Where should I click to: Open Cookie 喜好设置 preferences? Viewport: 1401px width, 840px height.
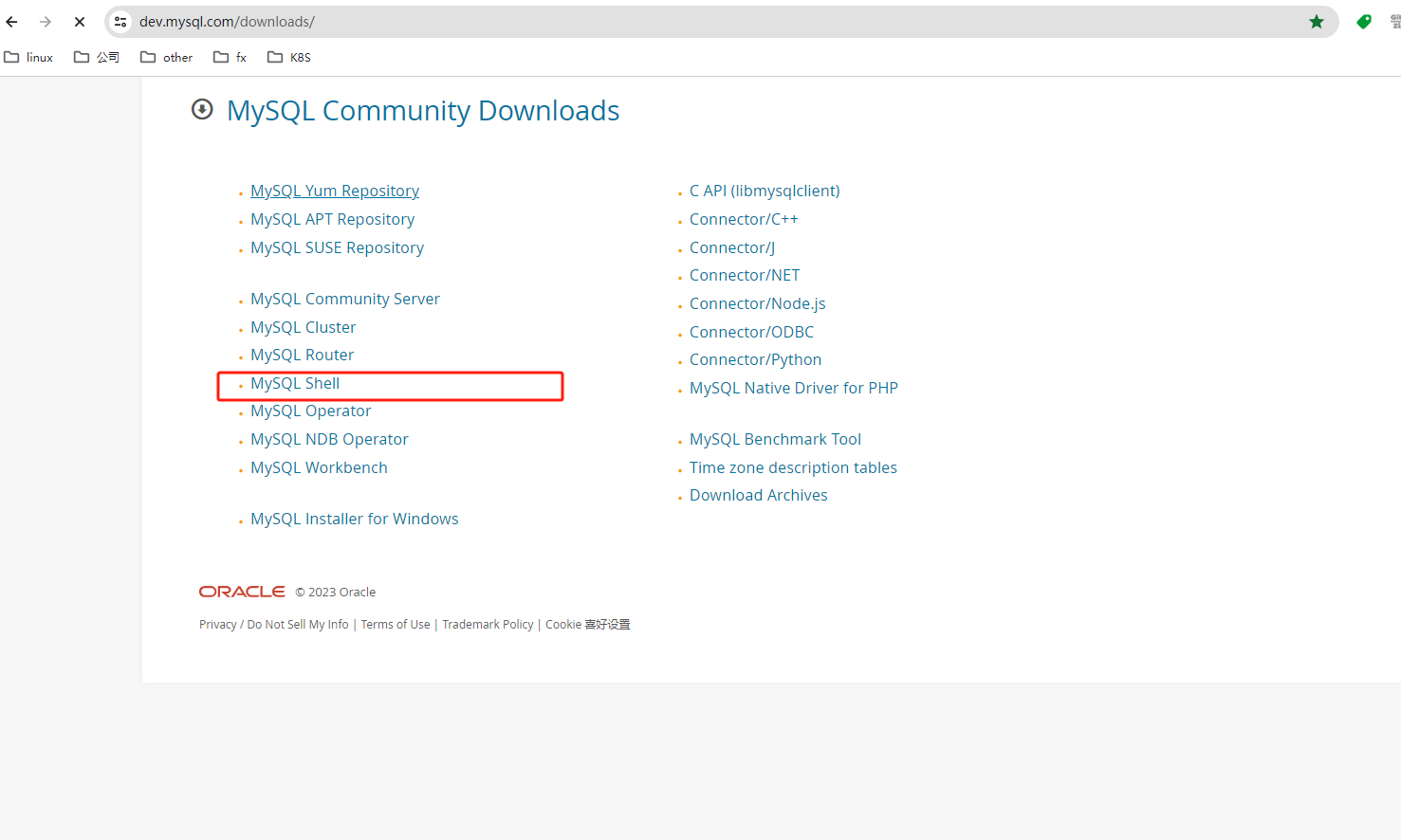click(x=587, y=624)
